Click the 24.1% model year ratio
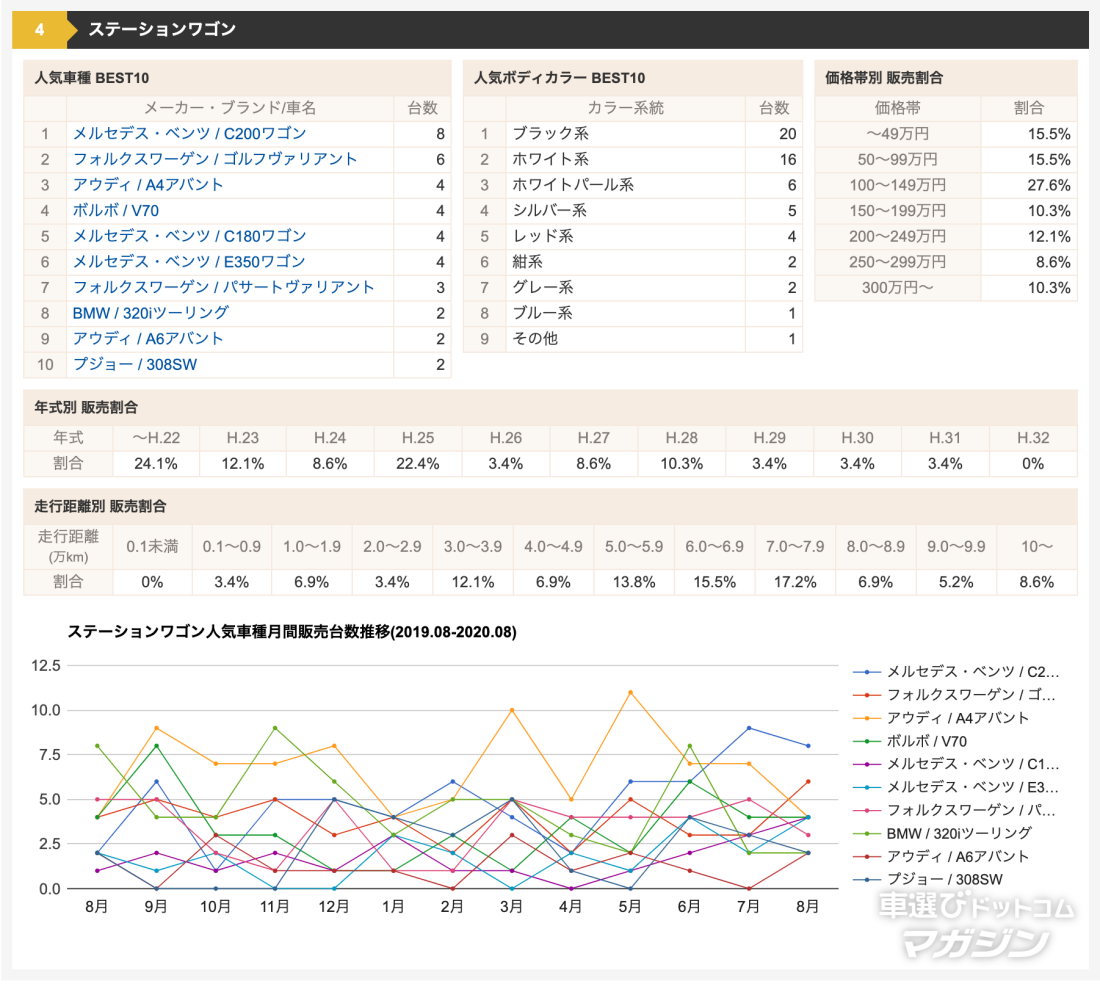1100x984 pixels. click(156, 464)
